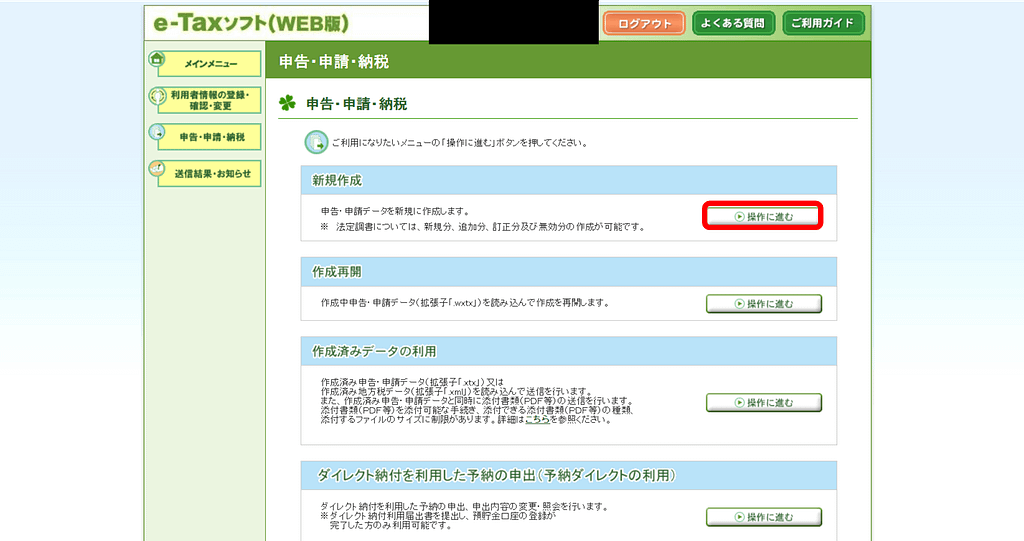This screenshot has height=541, width=1024.
Task: Click the green 申告・申請・納税 title bar
Action: (x=568, y=62)
